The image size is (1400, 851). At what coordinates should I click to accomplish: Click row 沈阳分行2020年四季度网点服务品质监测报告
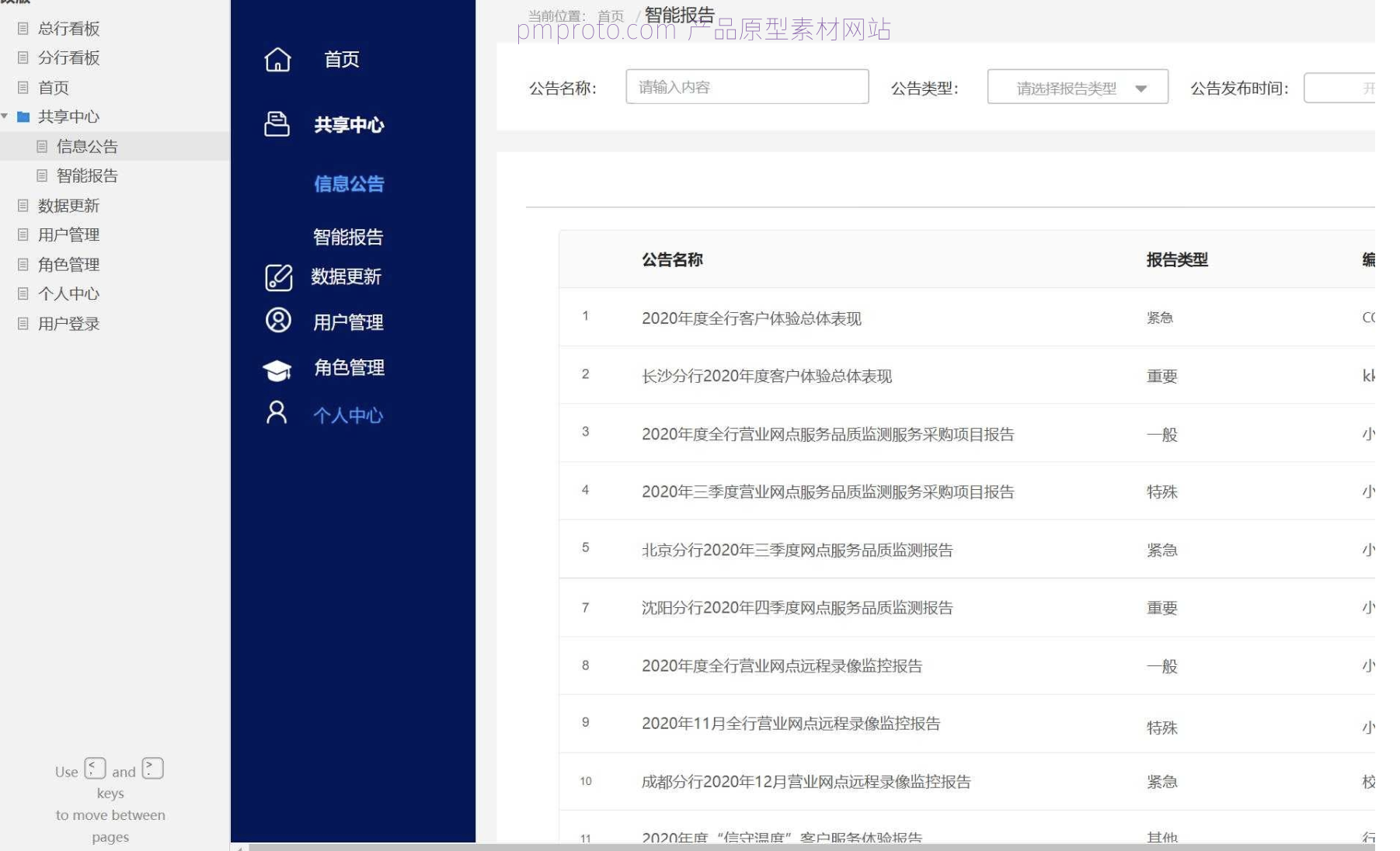click(x=966, y=607)
